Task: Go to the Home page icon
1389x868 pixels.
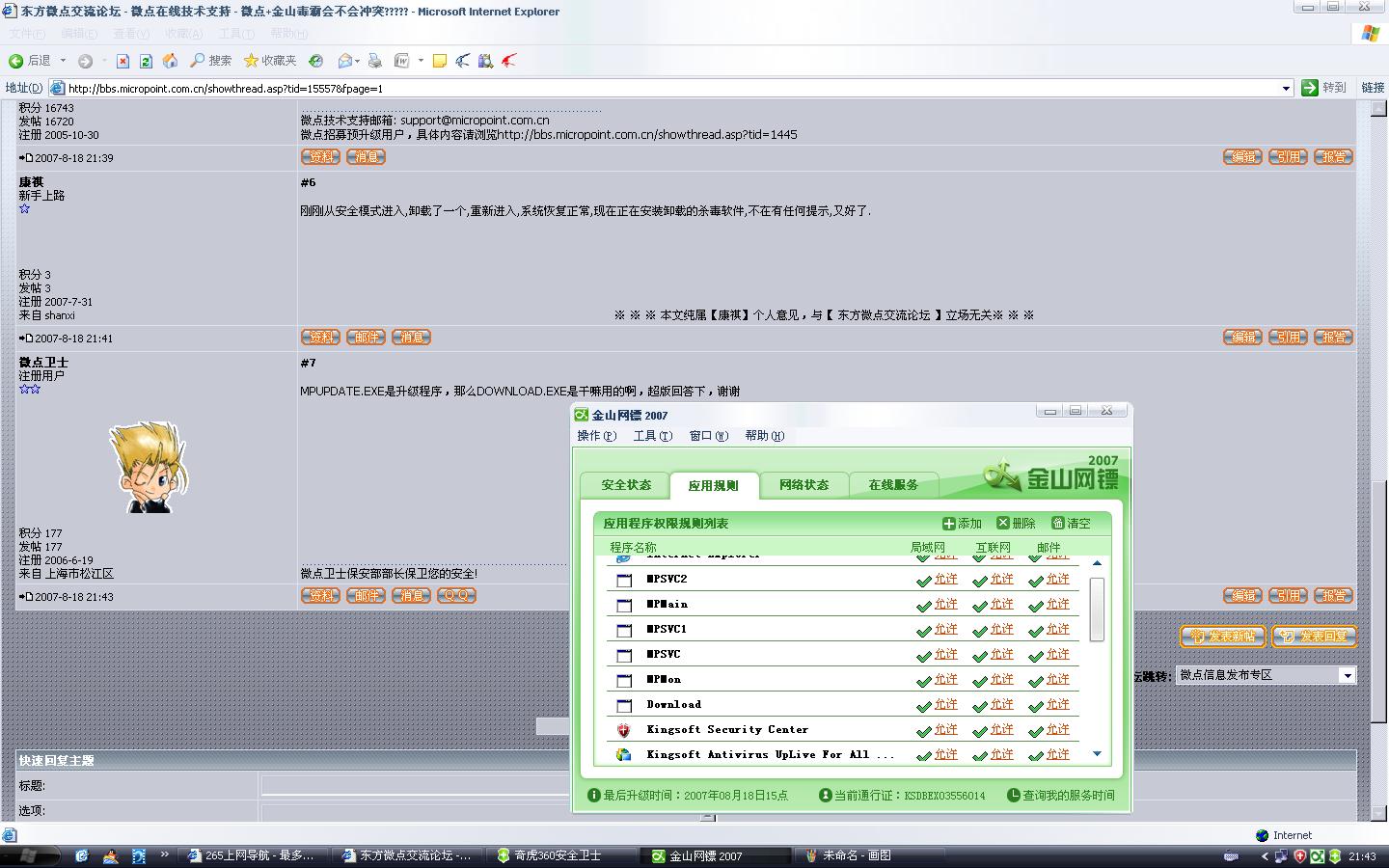Action: pos(170,61)
